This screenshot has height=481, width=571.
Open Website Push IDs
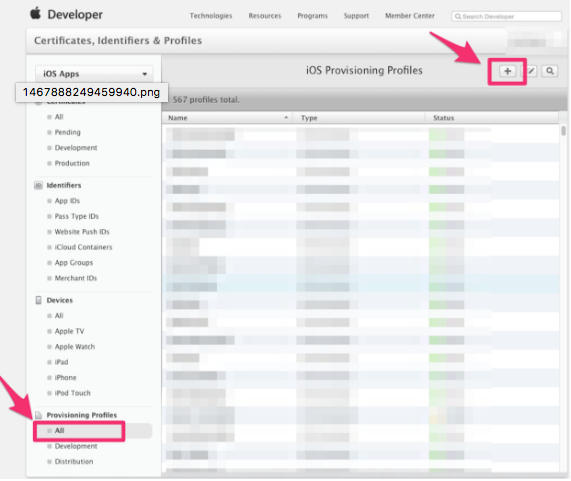point(82,232)
